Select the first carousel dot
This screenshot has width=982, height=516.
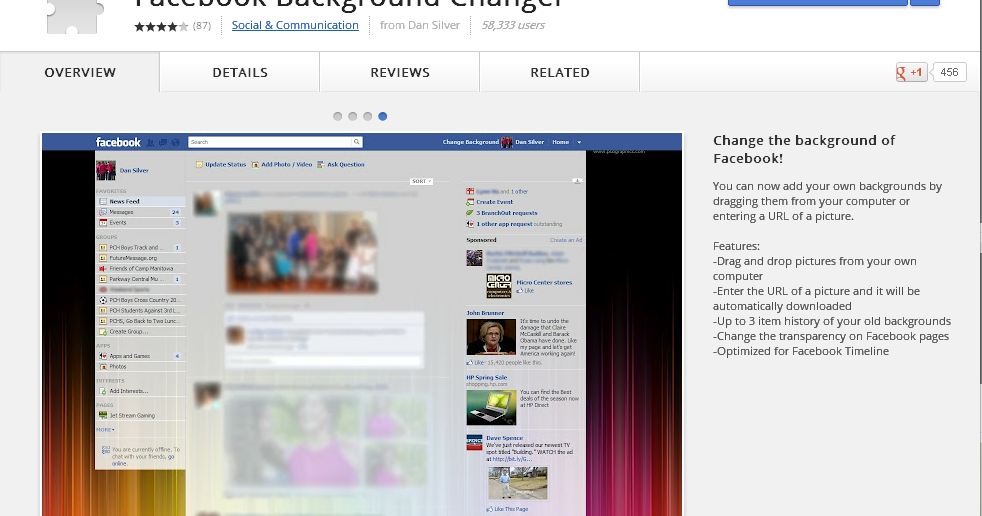coord(338,116)
